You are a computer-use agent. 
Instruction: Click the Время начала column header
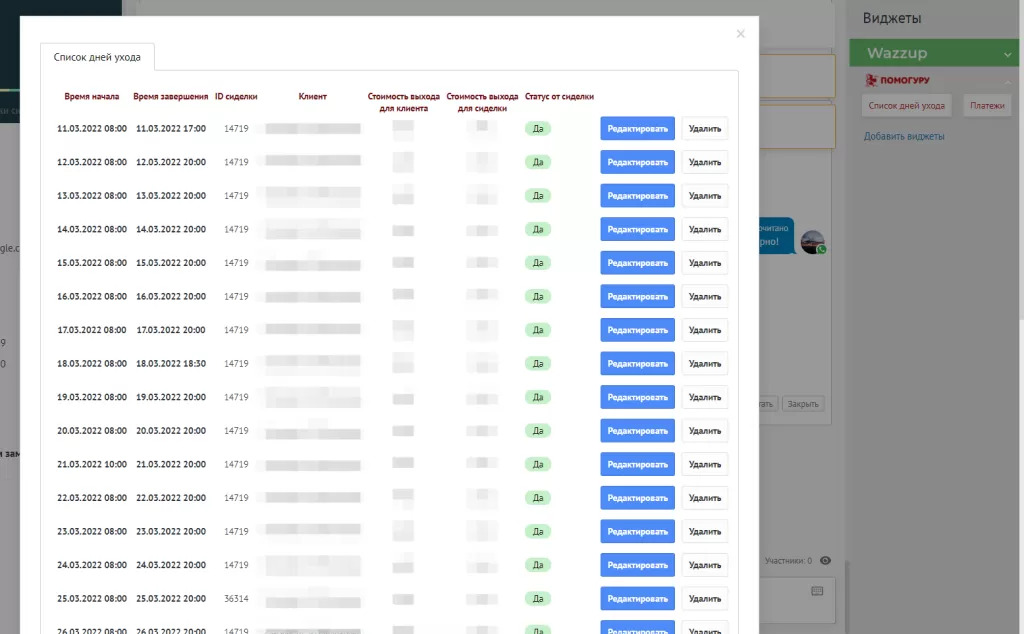pos(91,97)
